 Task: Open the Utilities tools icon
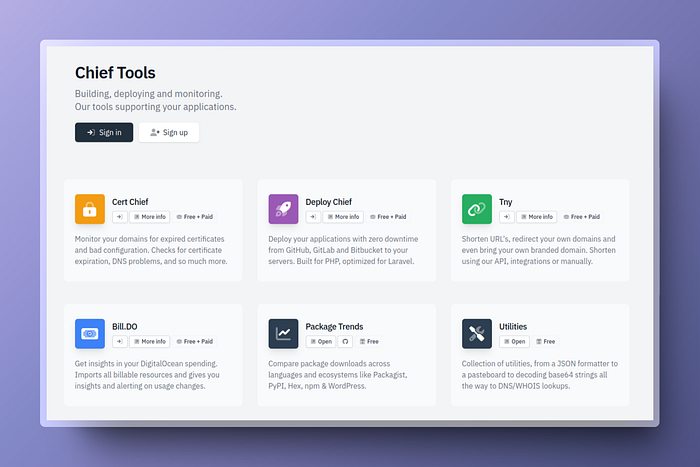coord(477,334)
